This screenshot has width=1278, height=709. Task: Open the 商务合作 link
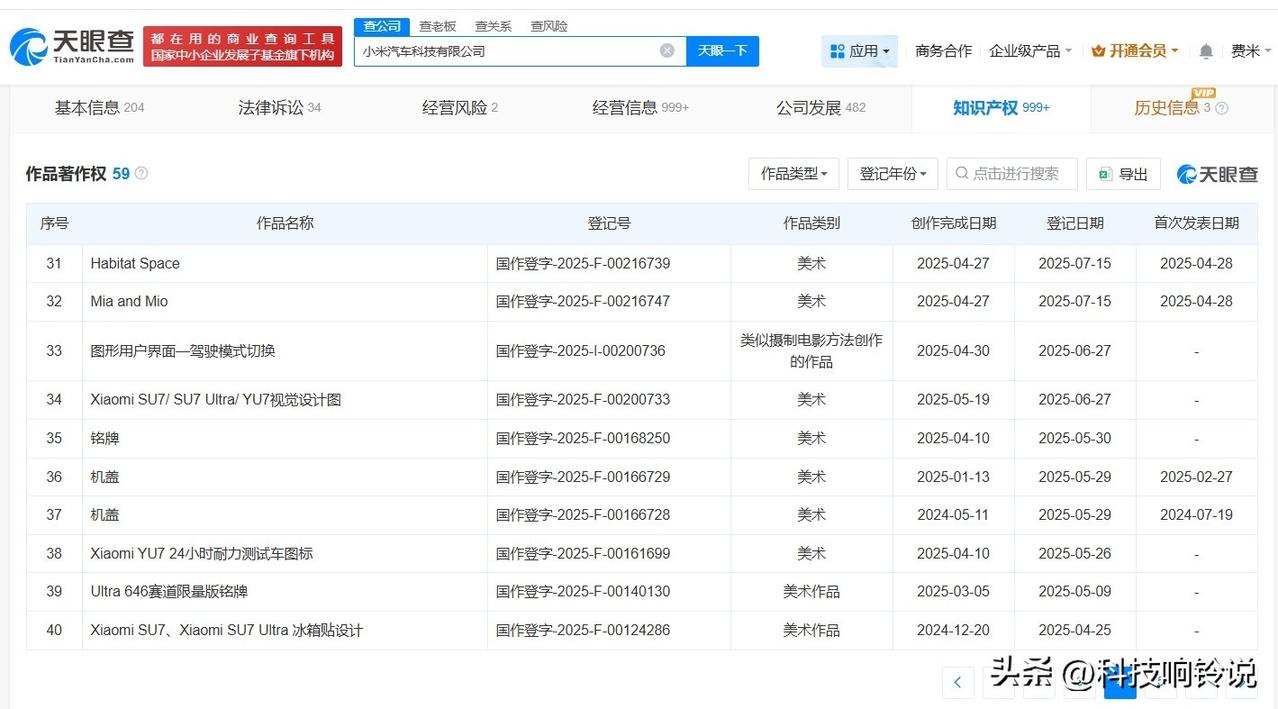943,51
